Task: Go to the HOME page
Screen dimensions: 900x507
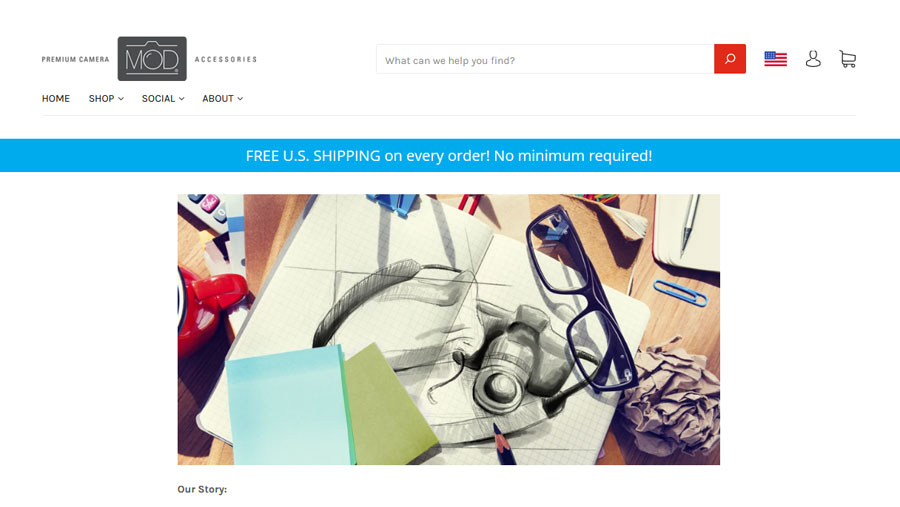Action: coord(56,99)
